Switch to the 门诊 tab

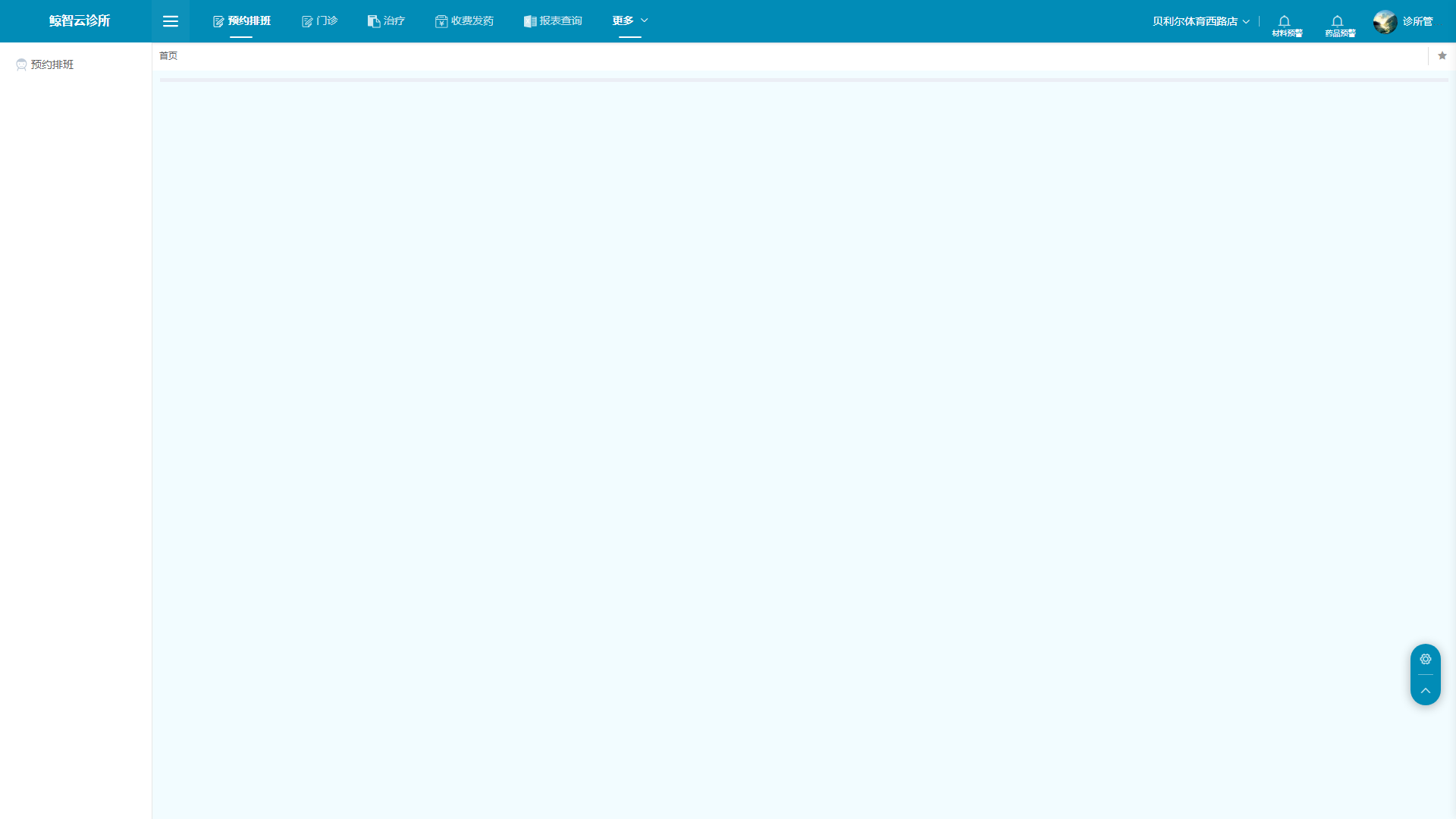[x=319, y=21]
